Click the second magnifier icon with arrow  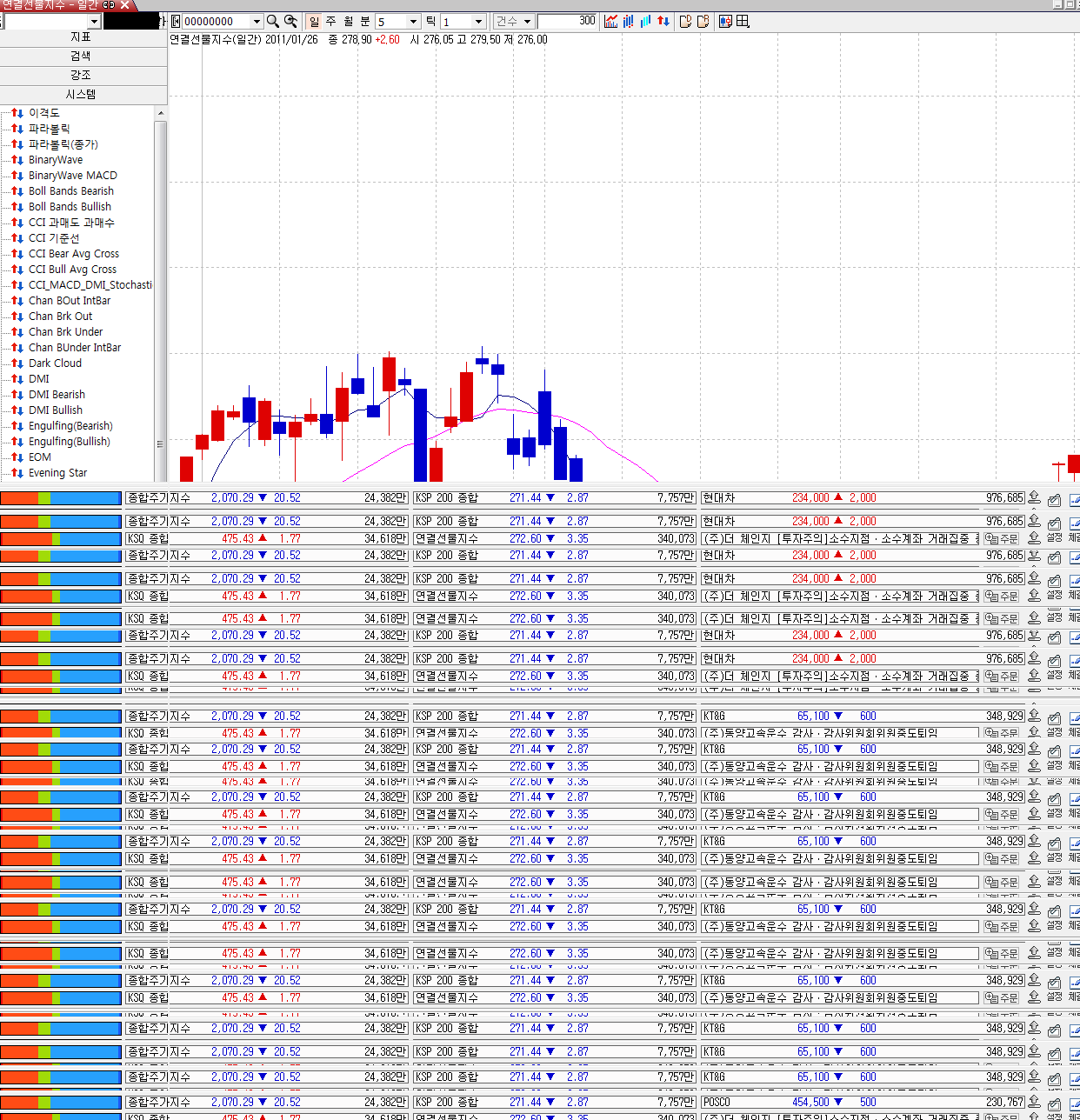(291, 21)
